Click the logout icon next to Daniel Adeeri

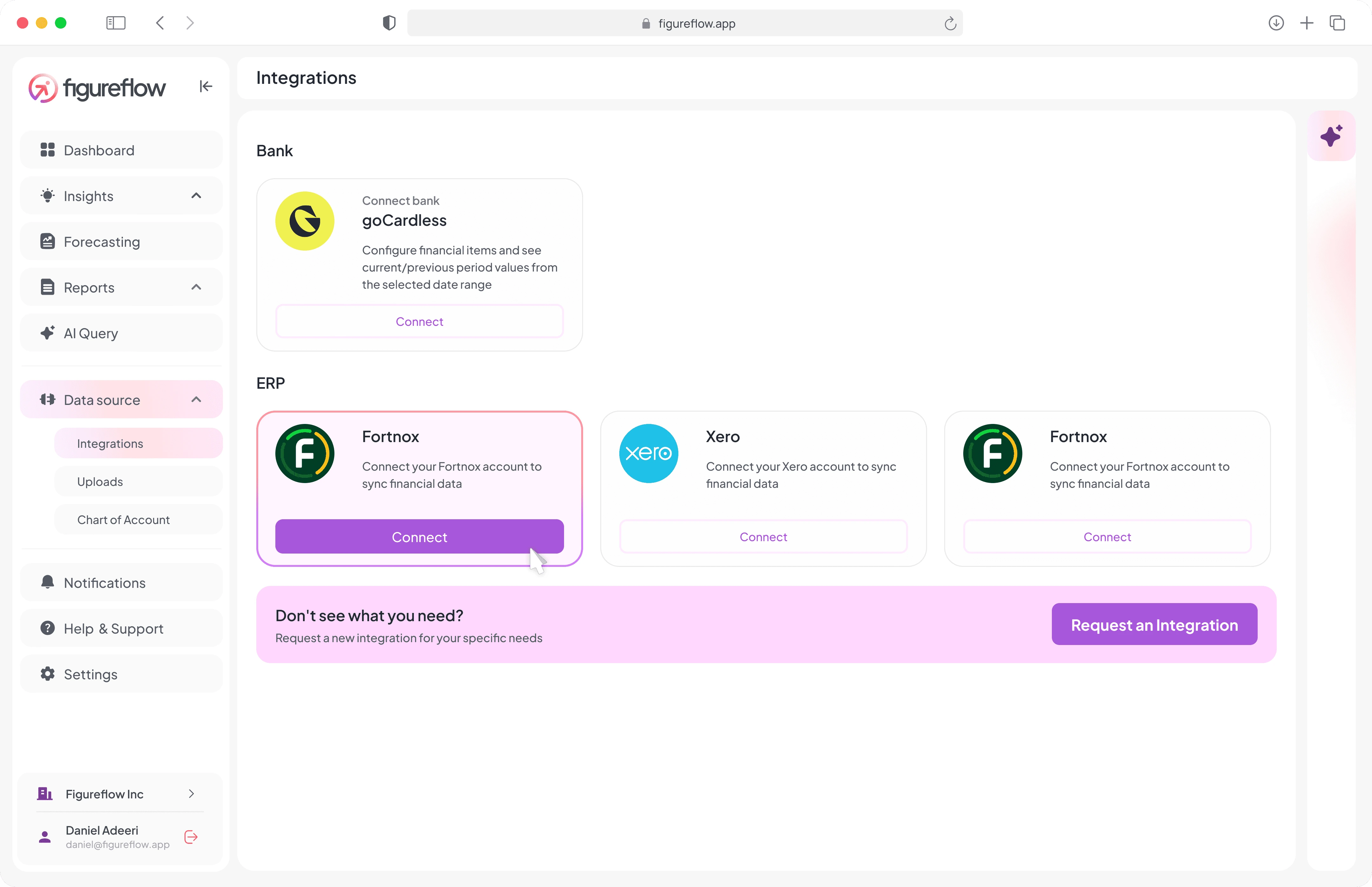tap(191, 837)
